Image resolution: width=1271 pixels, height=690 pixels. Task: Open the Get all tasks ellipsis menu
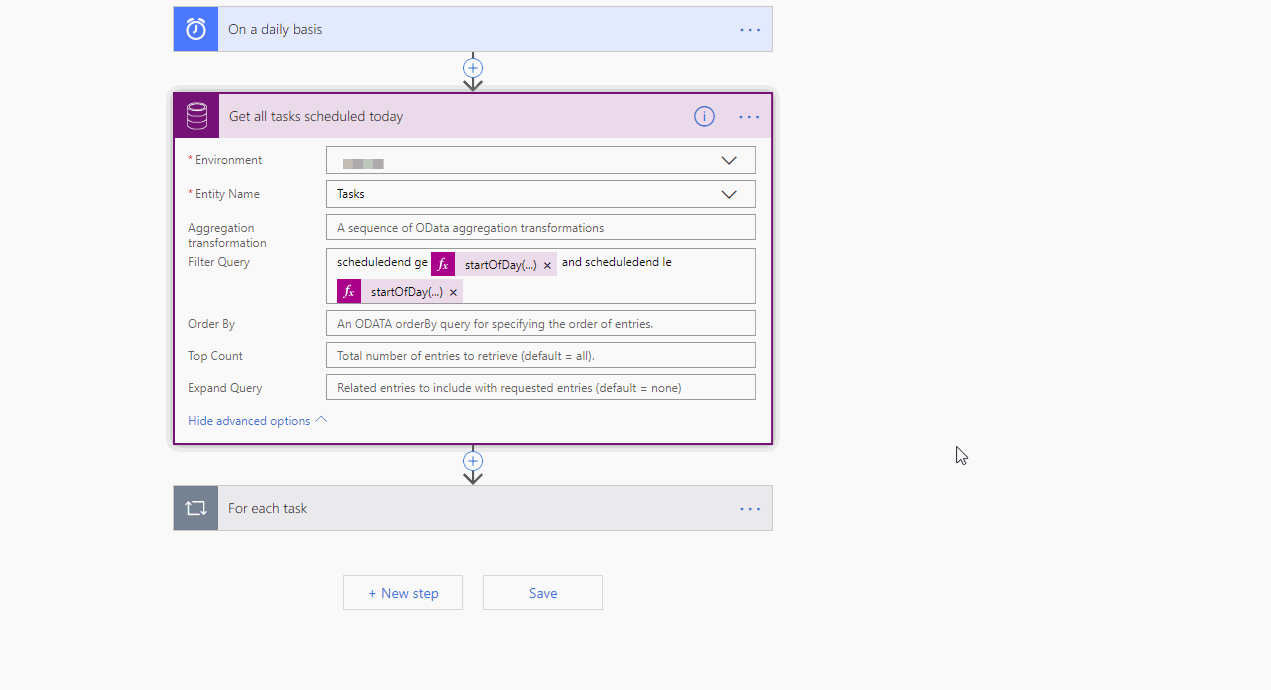749,116
